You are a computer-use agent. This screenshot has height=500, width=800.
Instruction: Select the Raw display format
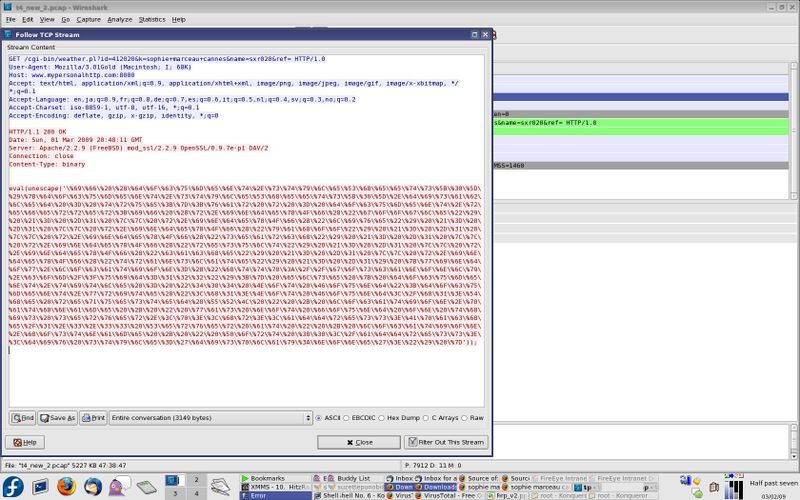pyautogui.click(x=472, y=418)
